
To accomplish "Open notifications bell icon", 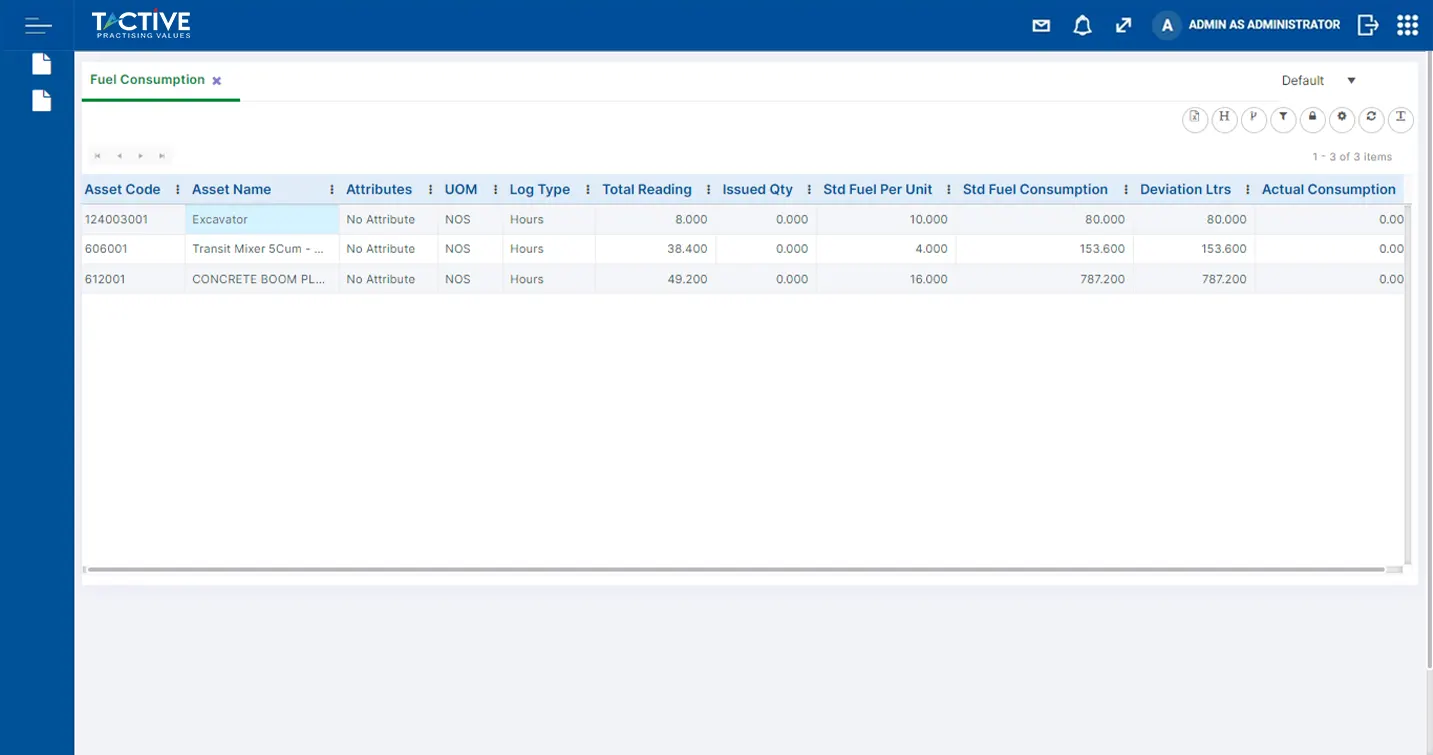I will coord(1082,26).
